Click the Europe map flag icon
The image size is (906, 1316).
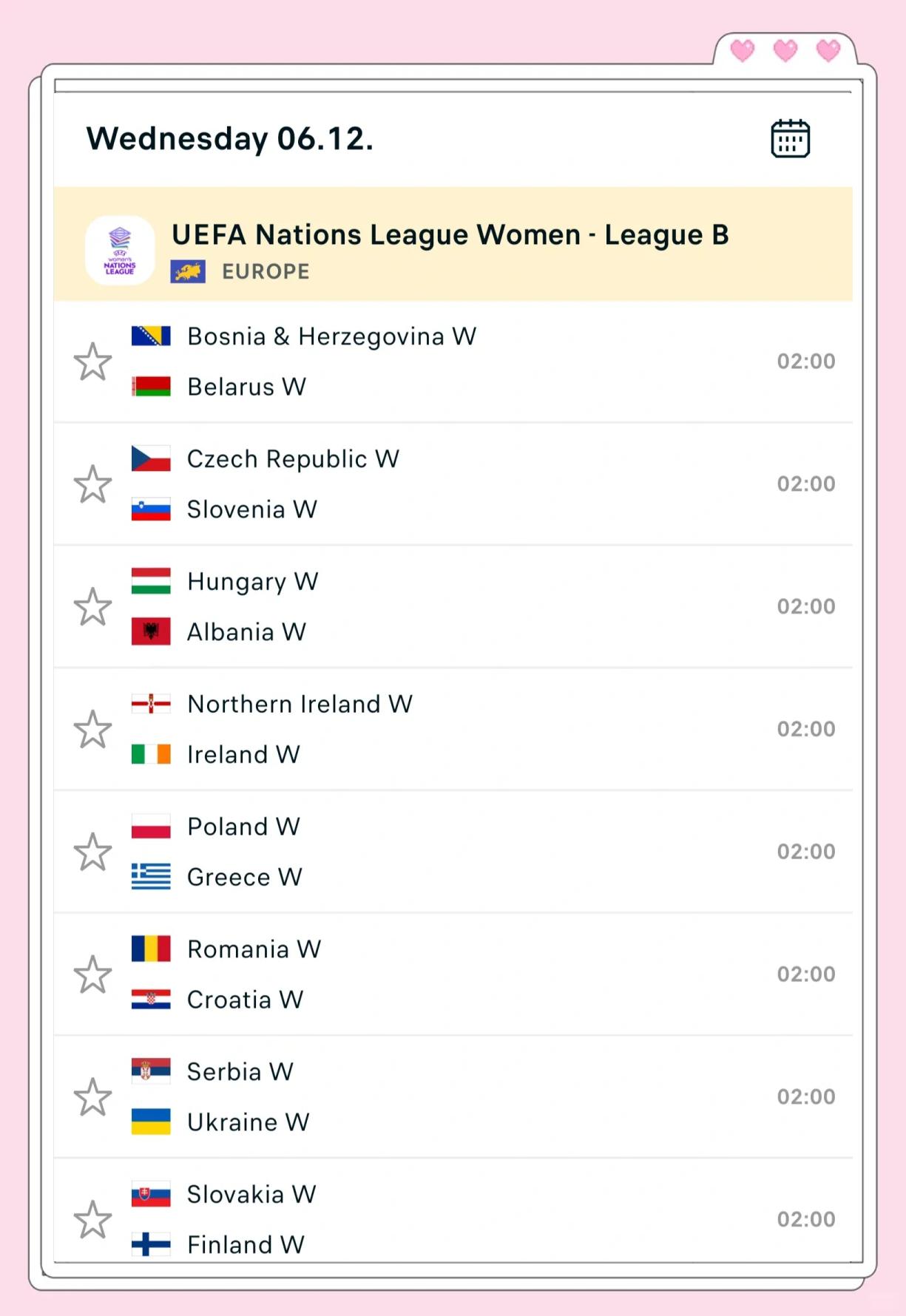[x=188, y=271]
